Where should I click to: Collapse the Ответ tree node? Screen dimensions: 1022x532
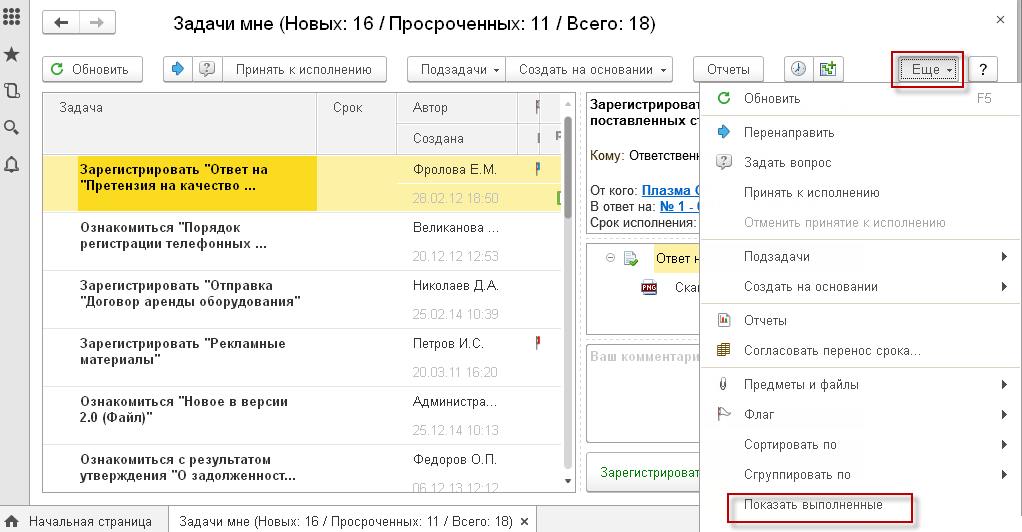tap(609, 258)
